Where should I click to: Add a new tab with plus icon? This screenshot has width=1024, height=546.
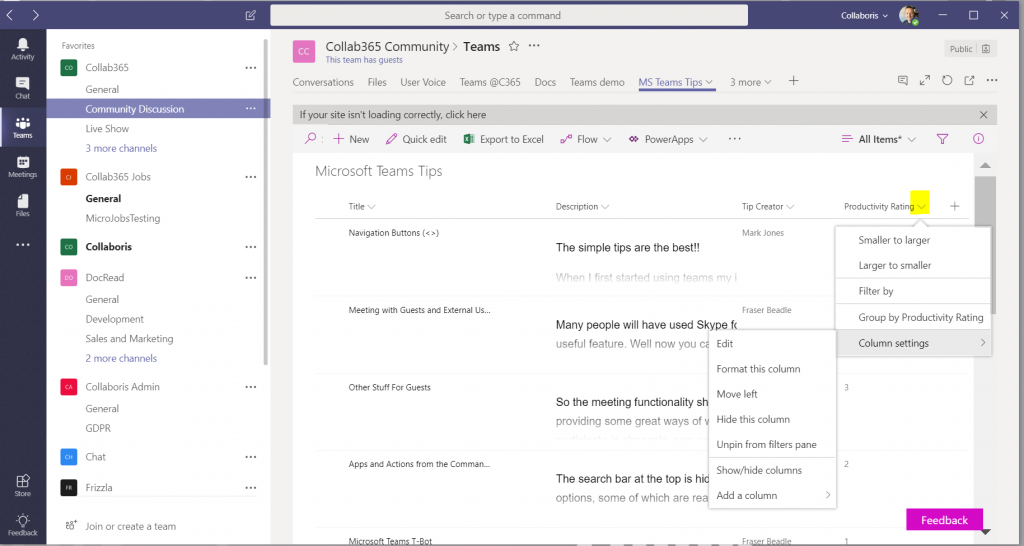(x=793, y=81)
